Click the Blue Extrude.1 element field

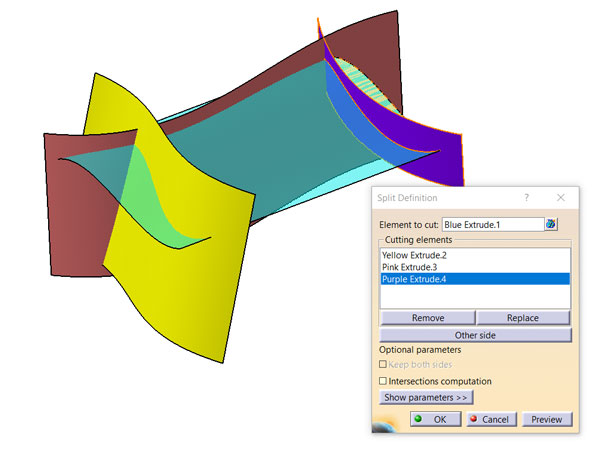pos(493,225)
